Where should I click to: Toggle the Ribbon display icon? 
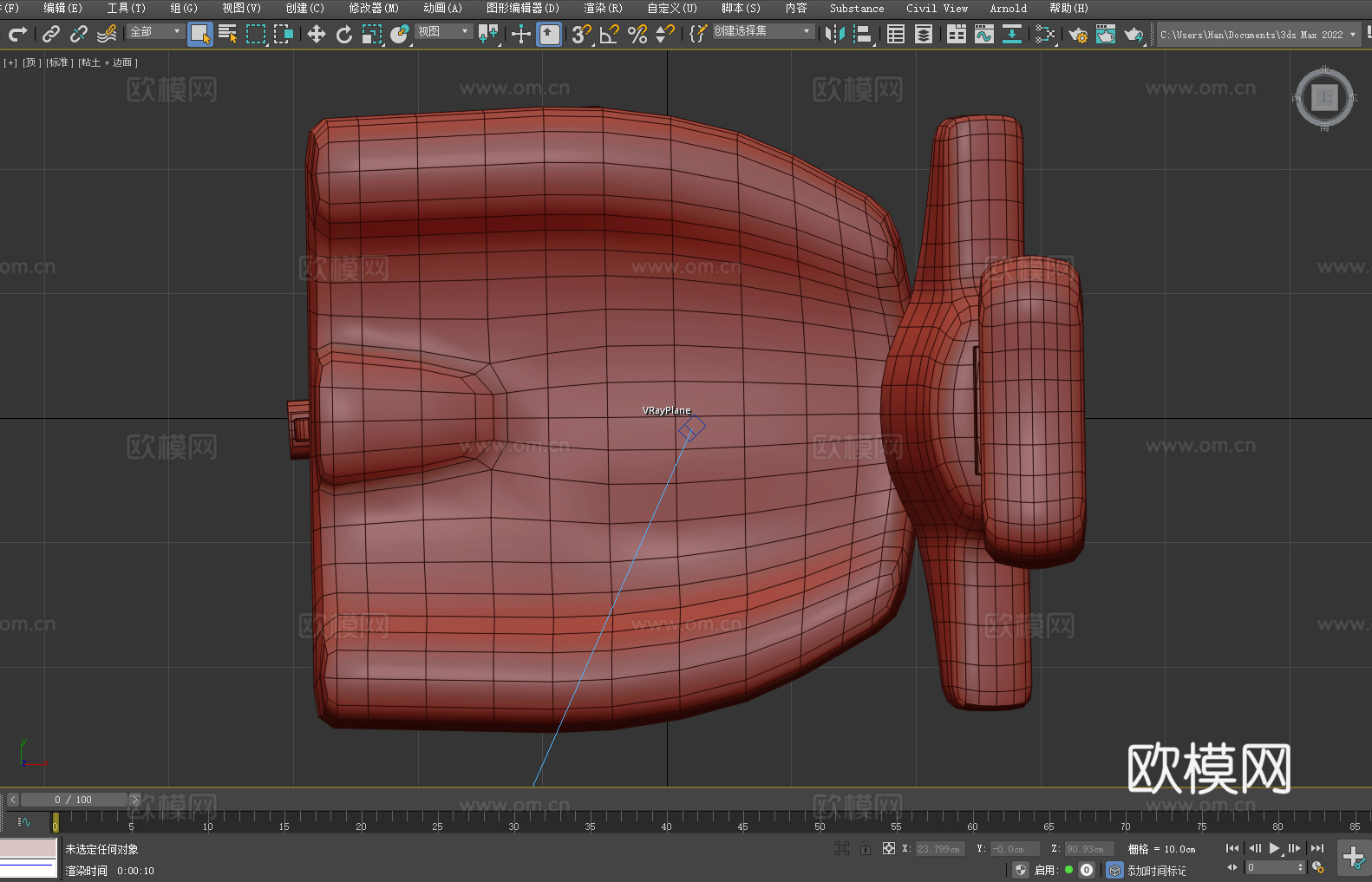click(957, 34)
